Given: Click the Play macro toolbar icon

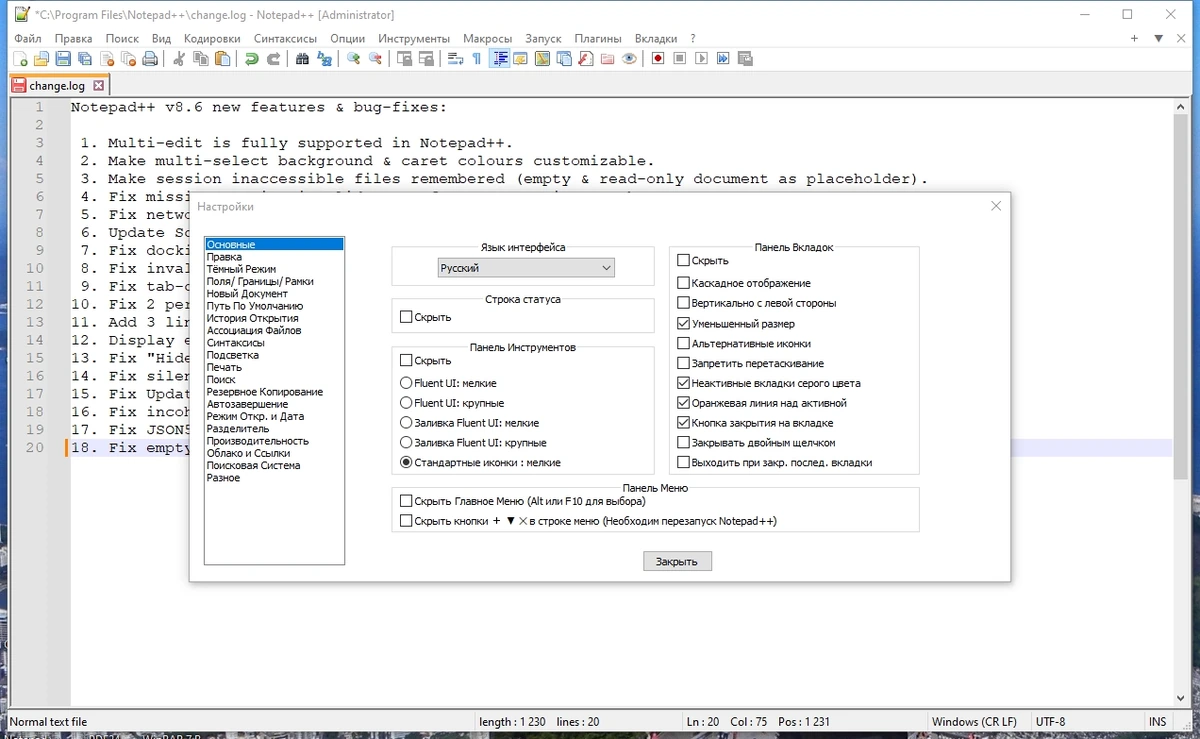Looking at the screenshot, I should [702, 59].
